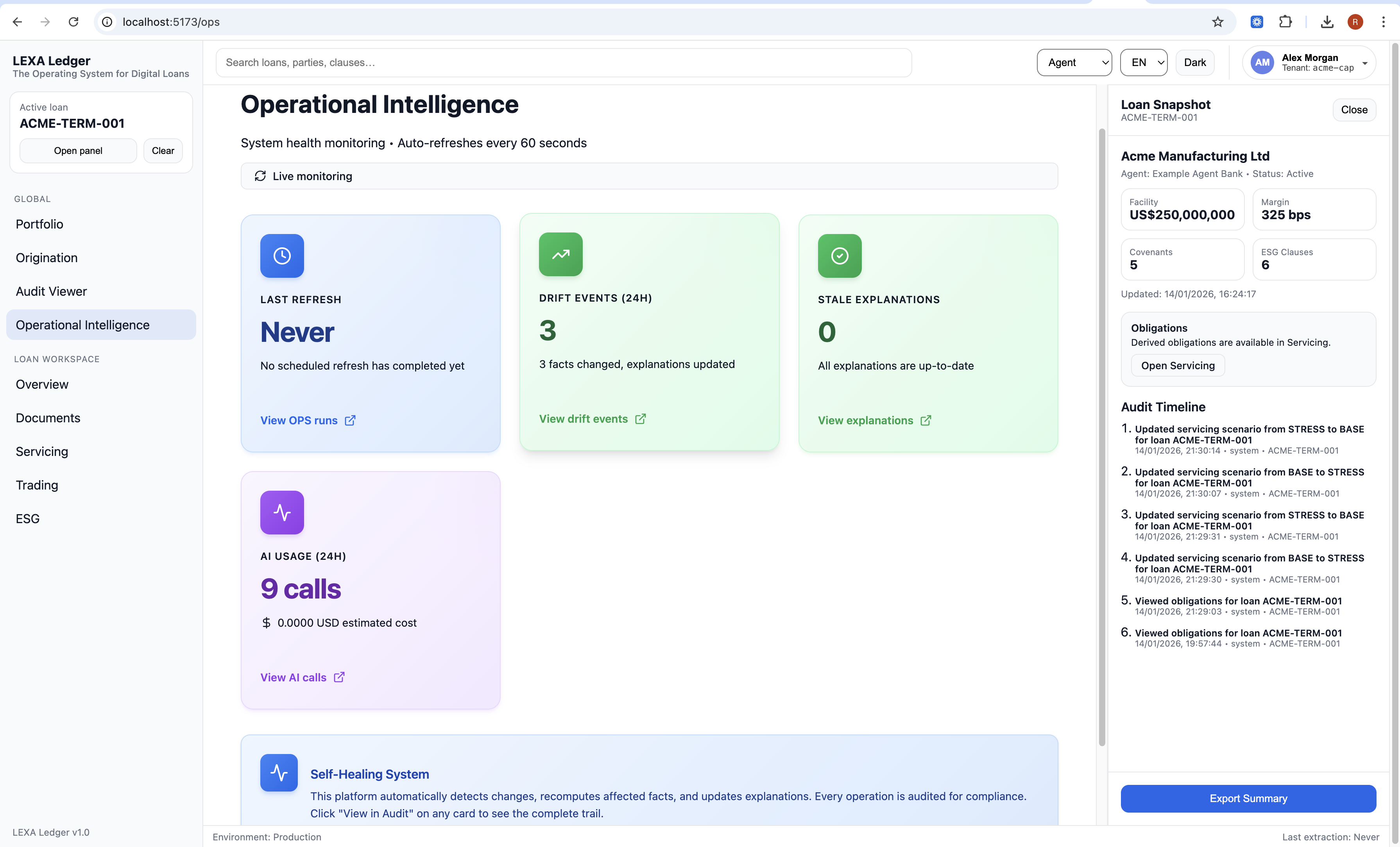The width and height of the screenshot is (1400, 847).
Task: Bookmark this page with the star icon
Action: (x=1217, y=21)
